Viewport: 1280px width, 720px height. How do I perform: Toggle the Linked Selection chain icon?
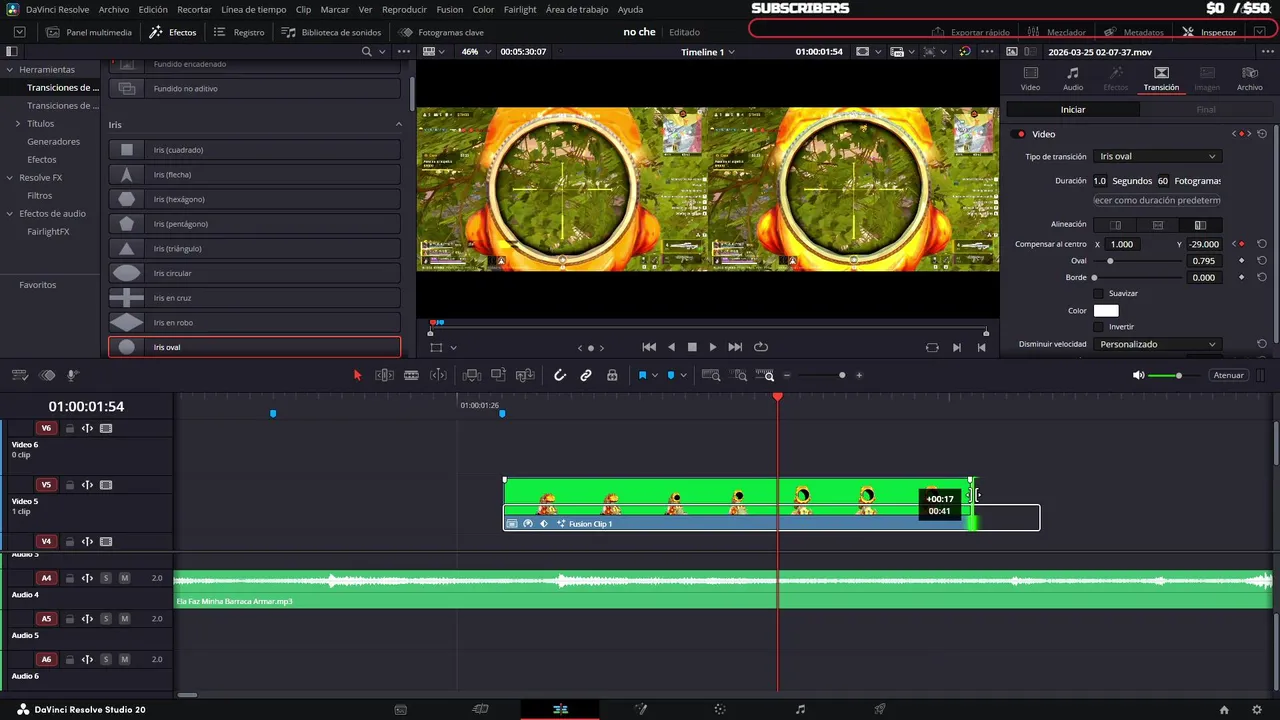pyautogui.click(x=586, y=375)
